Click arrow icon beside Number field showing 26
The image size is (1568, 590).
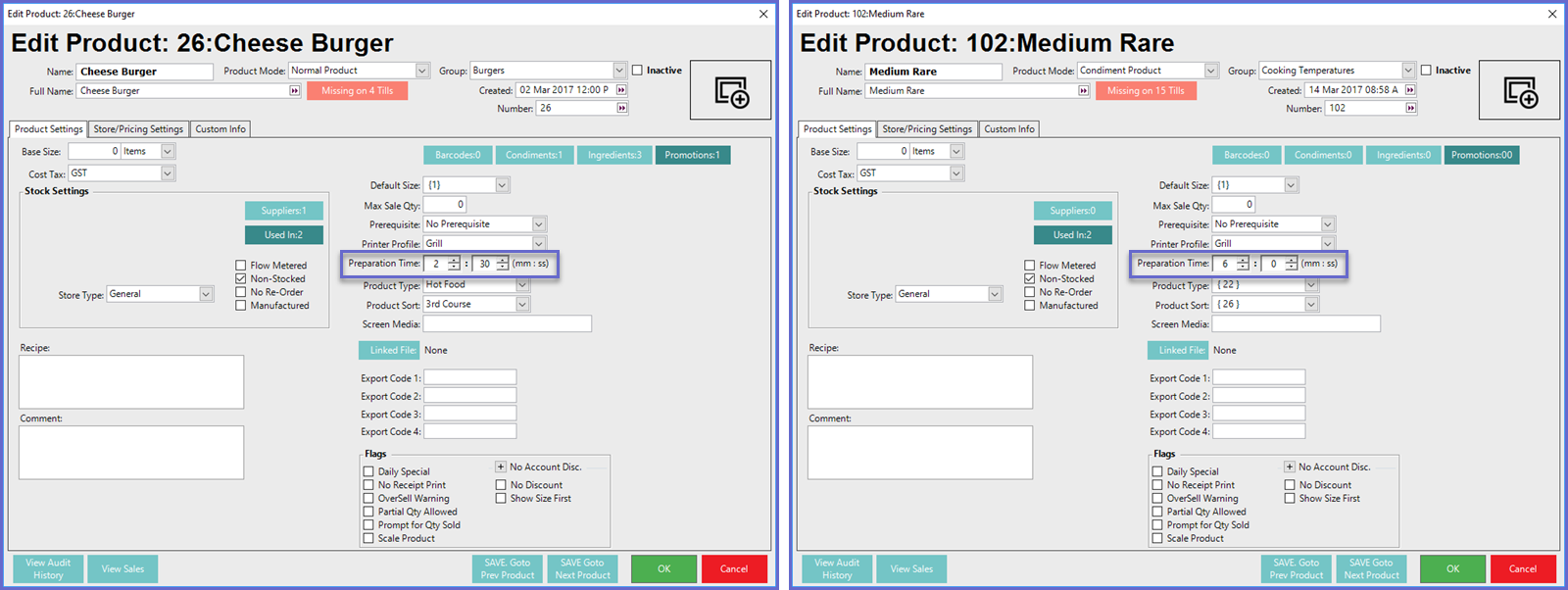[621, 109]
